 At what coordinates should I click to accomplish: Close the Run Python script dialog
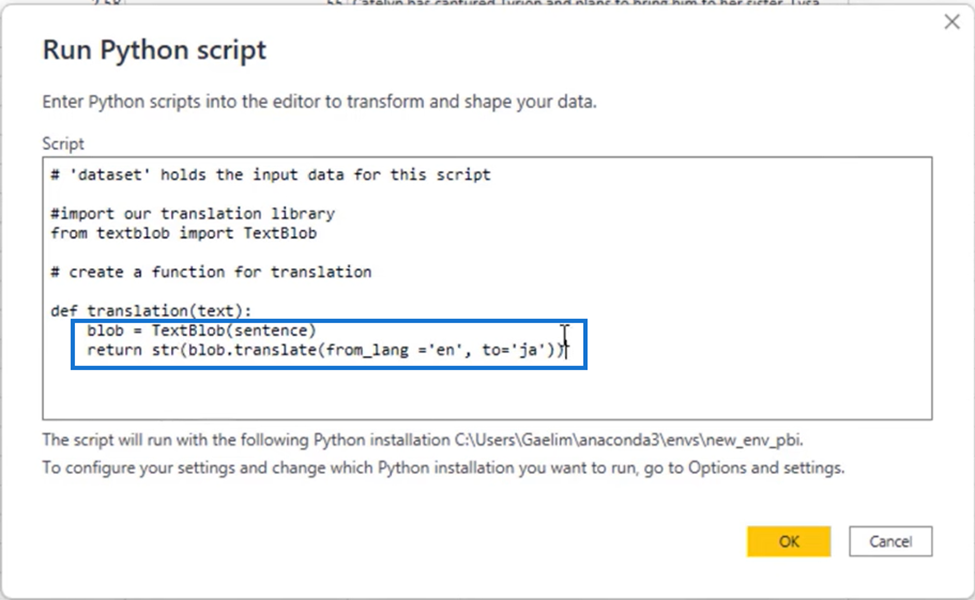pos(951,22)
